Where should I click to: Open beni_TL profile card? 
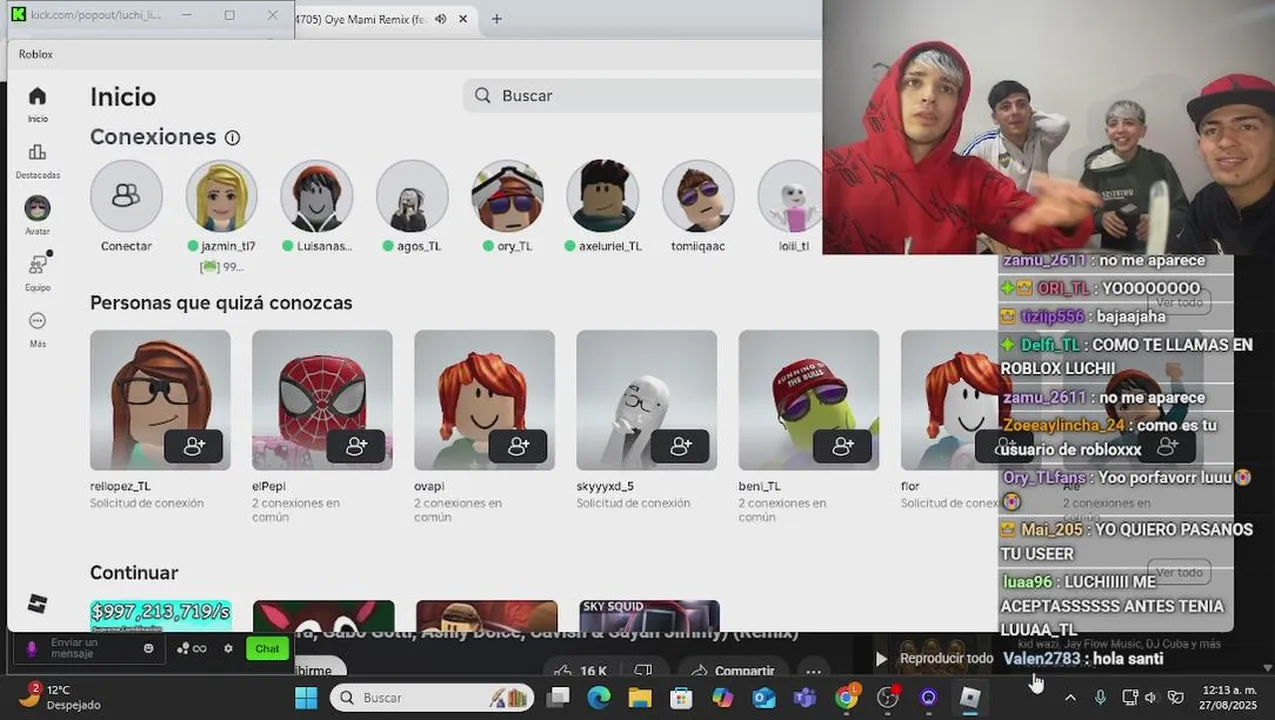809,400
